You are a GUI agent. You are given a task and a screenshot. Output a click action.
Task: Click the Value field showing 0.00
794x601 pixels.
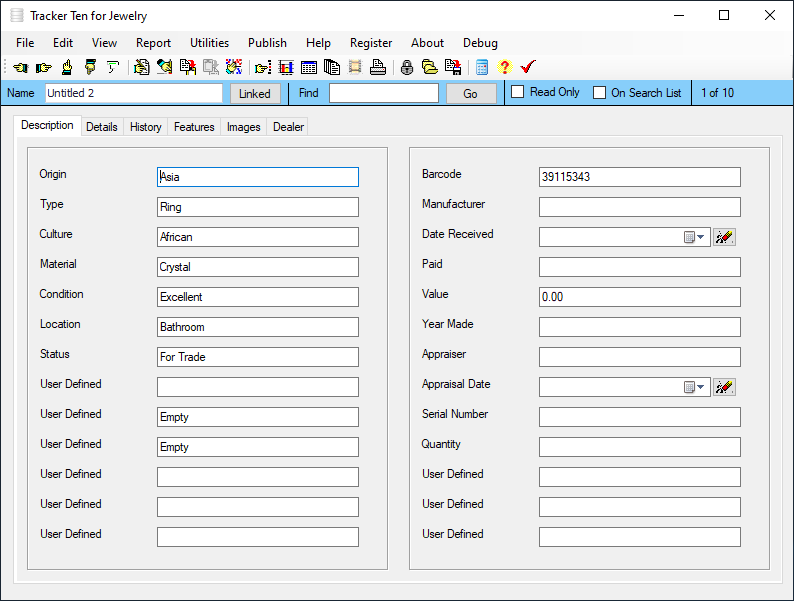point(640,297)
